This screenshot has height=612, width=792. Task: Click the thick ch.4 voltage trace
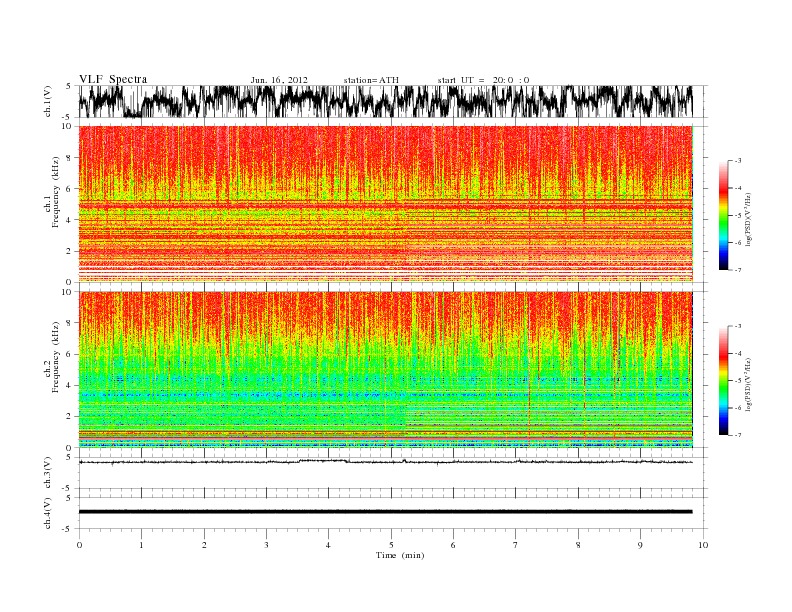(x=385, y=512)
